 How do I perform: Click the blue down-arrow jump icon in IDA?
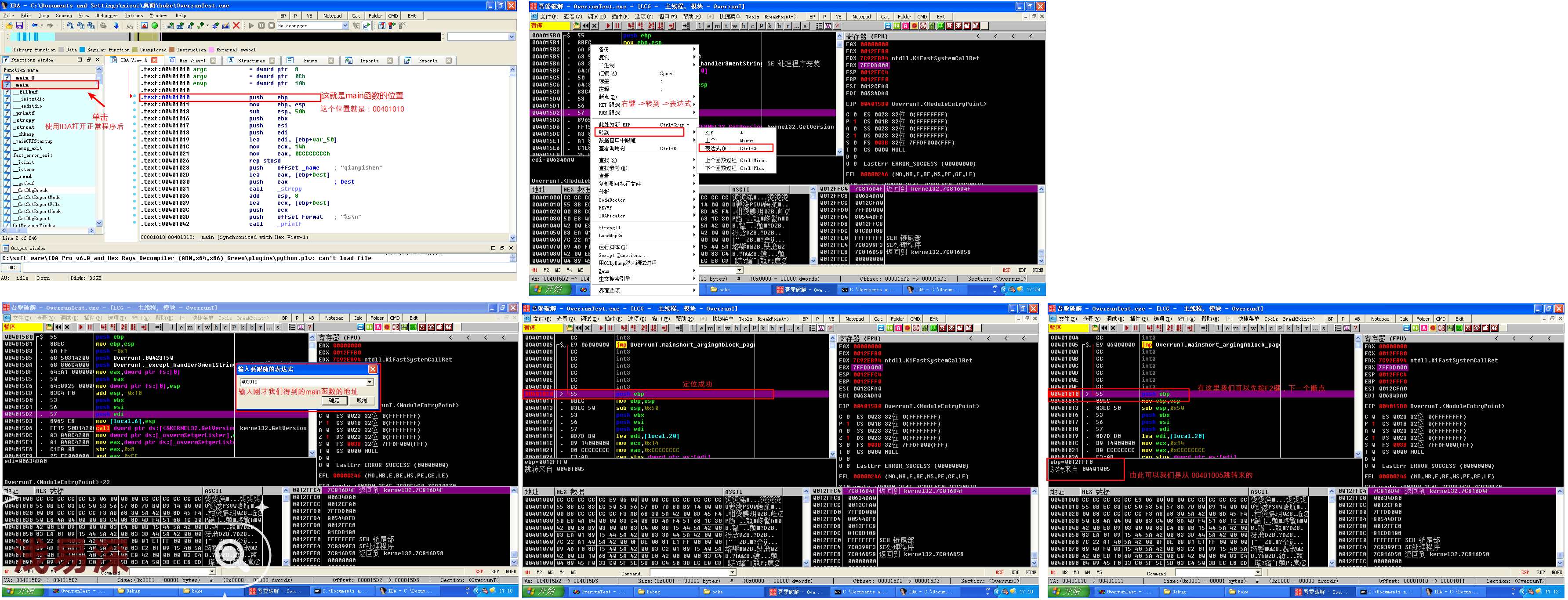pos(116,25)
